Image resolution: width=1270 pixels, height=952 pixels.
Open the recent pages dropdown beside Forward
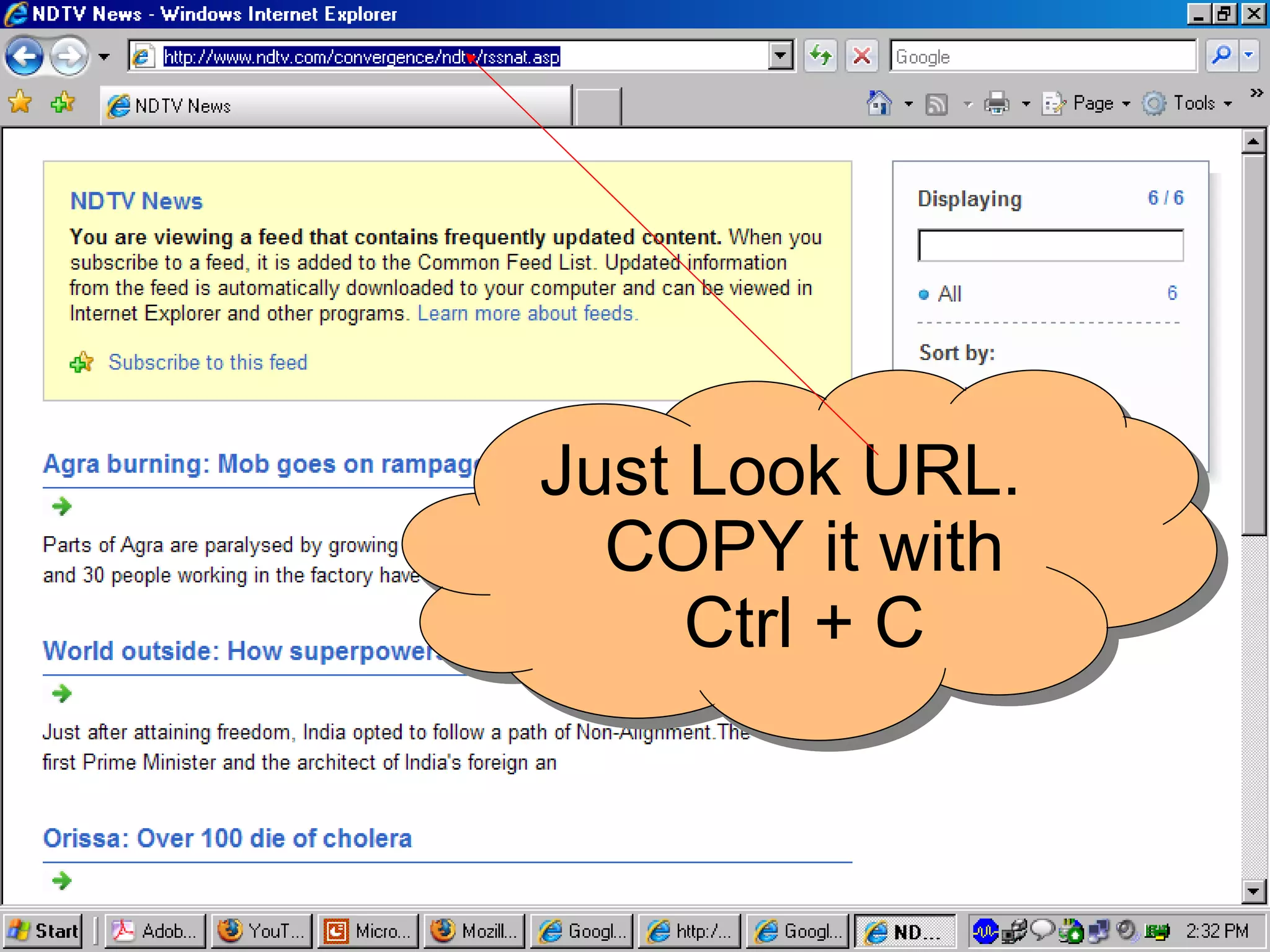click(x=104, y=57)
